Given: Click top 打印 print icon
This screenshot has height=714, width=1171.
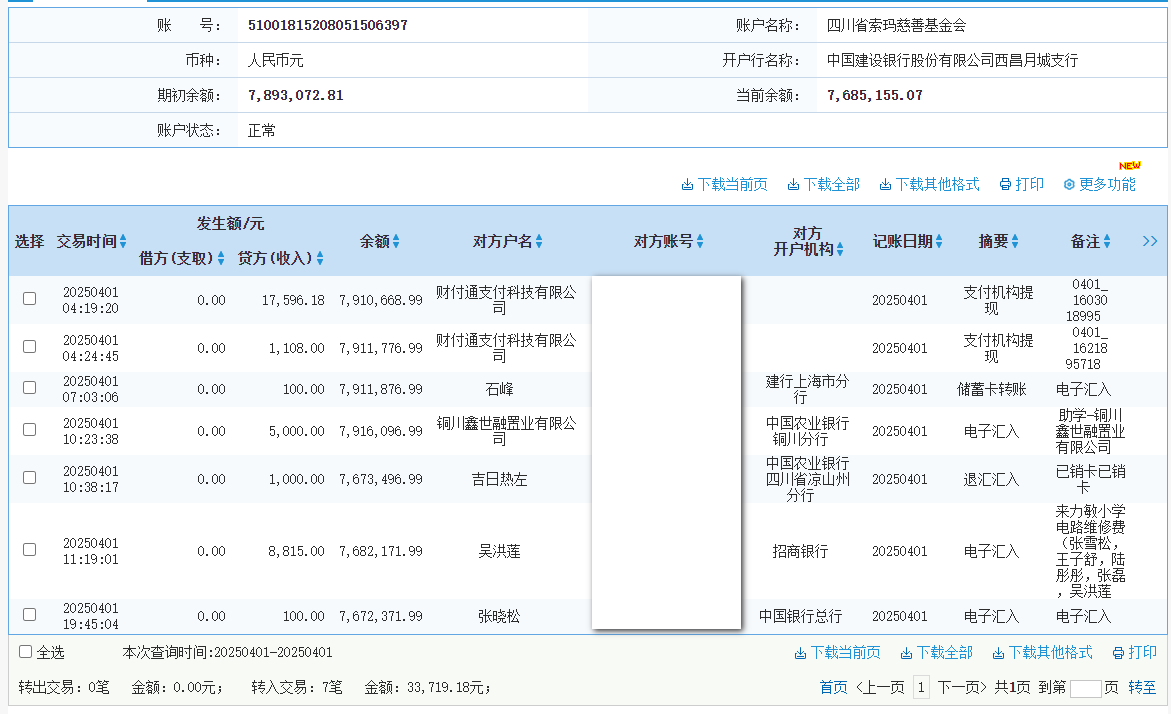Looking at the screenshot, I should coord(1006,185).
